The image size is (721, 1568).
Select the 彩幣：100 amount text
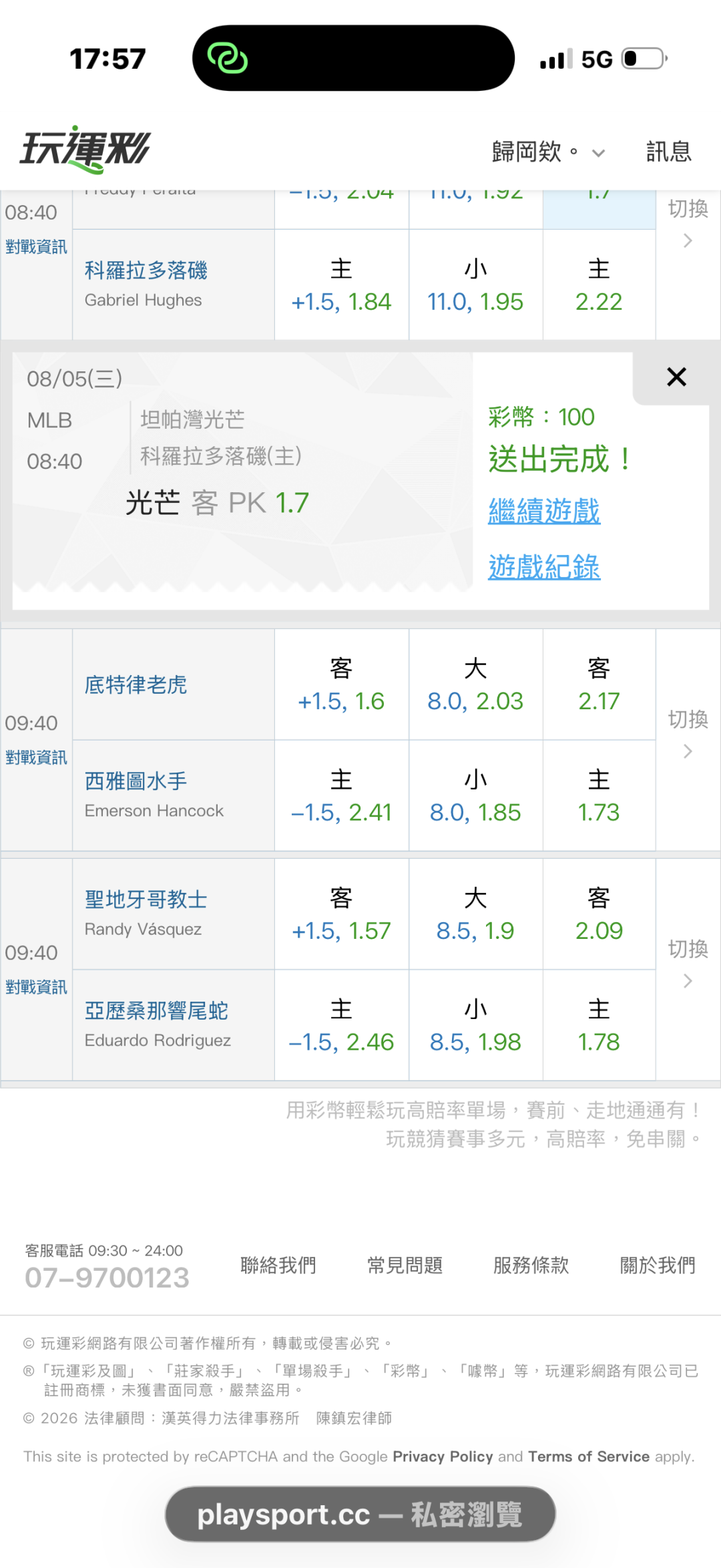pyautogui.click(x=541, y=417)
